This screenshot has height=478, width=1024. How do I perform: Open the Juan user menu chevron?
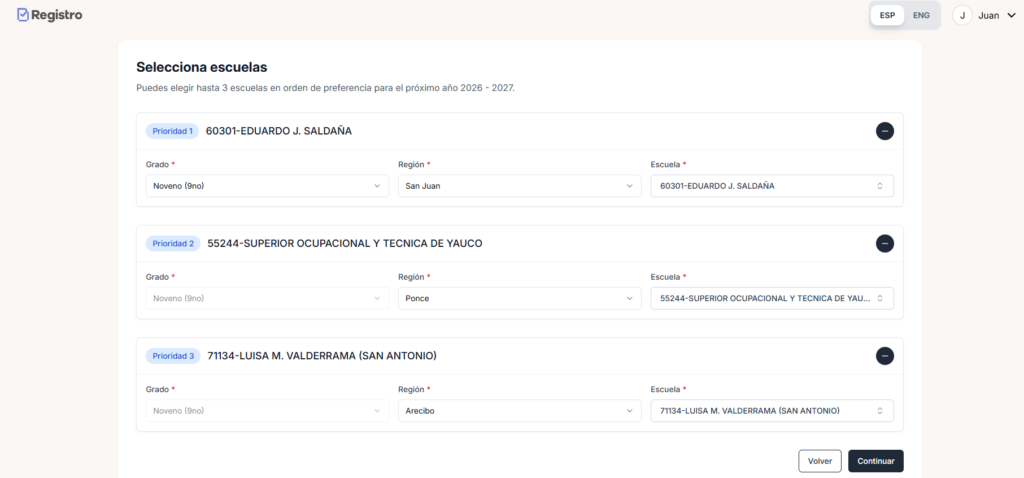[1010, 15]
